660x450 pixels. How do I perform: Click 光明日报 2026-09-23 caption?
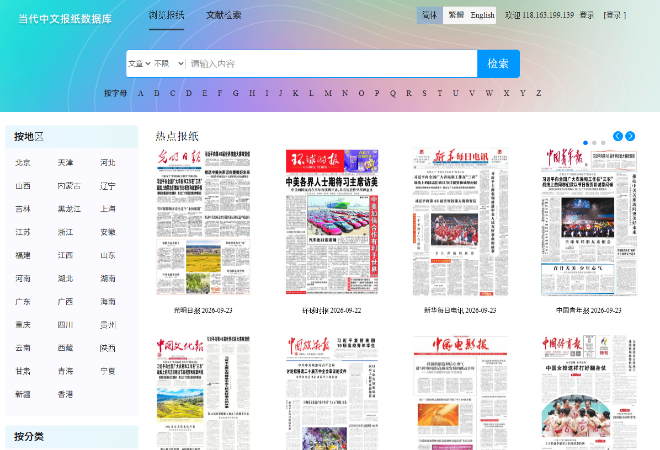click(203, 310)
